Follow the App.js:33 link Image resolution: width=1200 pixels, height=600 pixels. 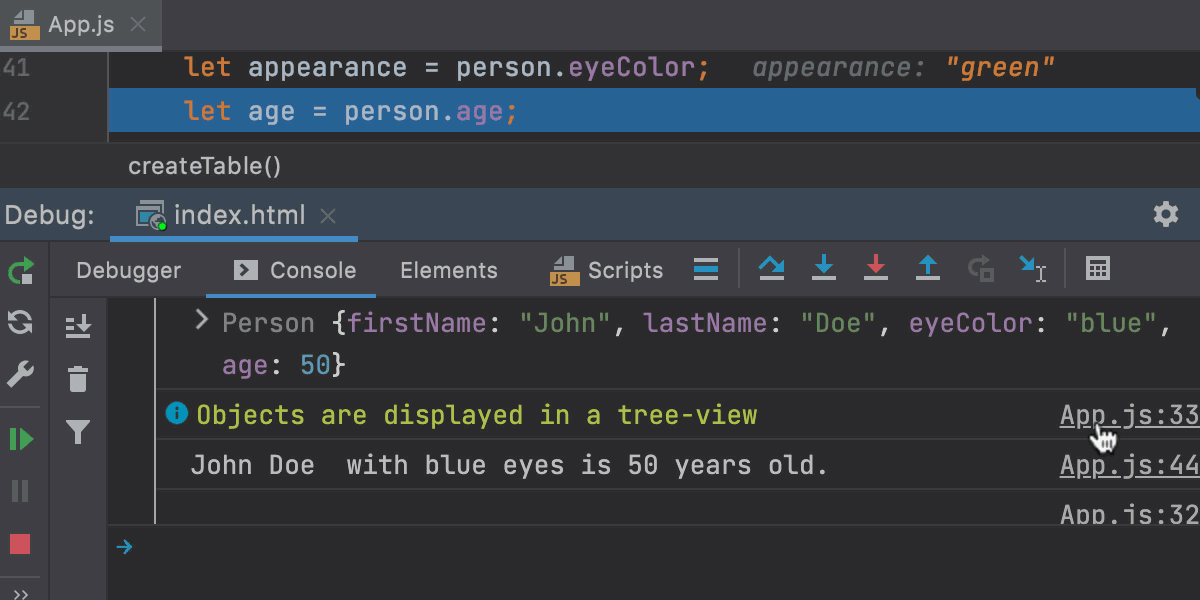1128,414
